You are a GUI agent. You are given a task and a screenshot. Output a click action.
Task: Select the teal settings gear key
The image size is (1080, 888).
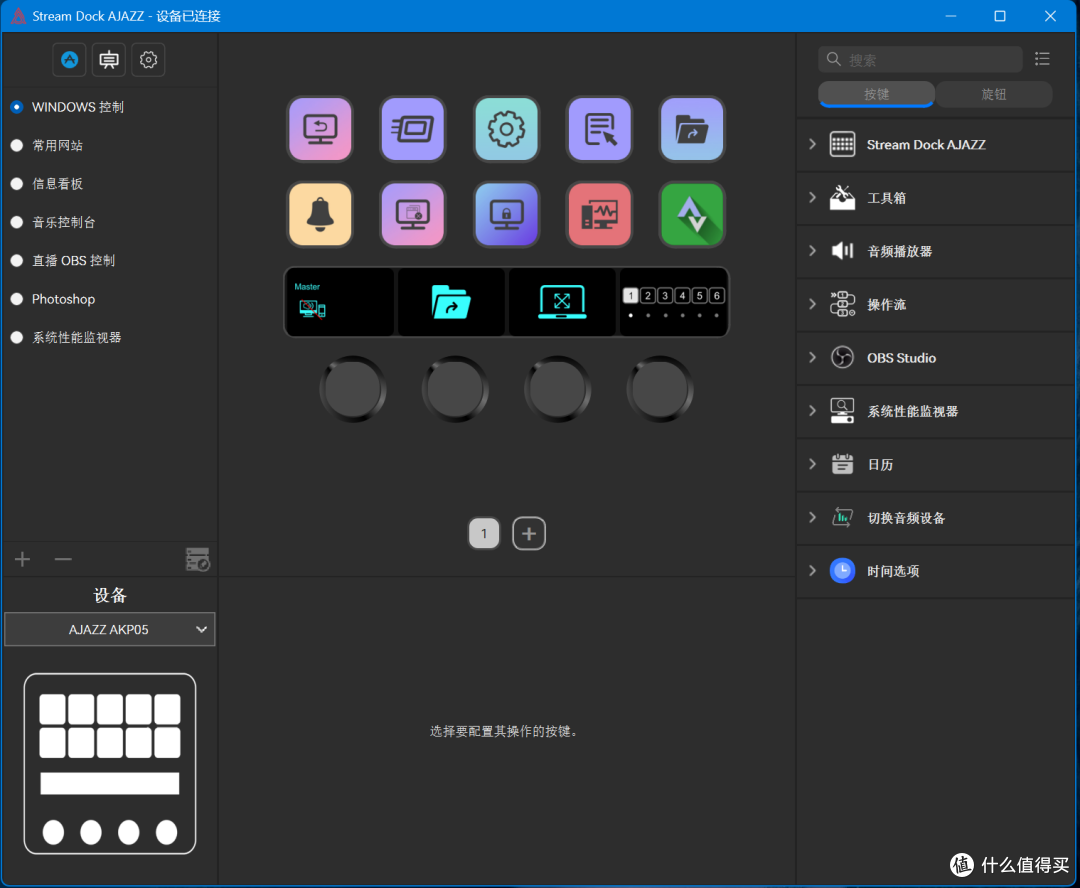(506, 129)
